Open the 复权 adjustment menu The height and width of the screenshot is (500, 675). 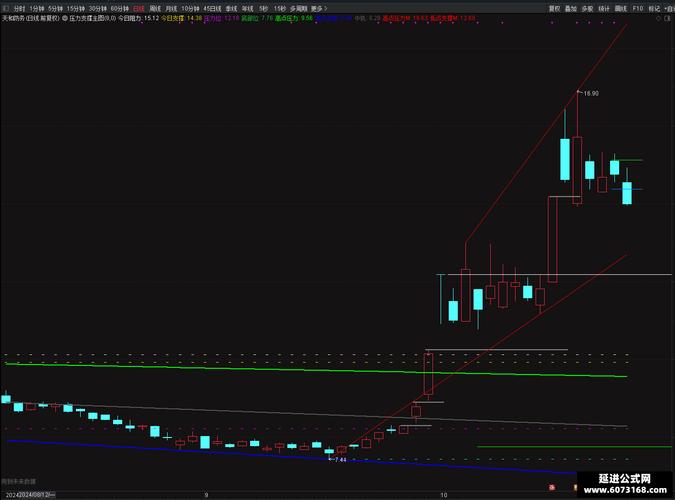click(551, 7)
